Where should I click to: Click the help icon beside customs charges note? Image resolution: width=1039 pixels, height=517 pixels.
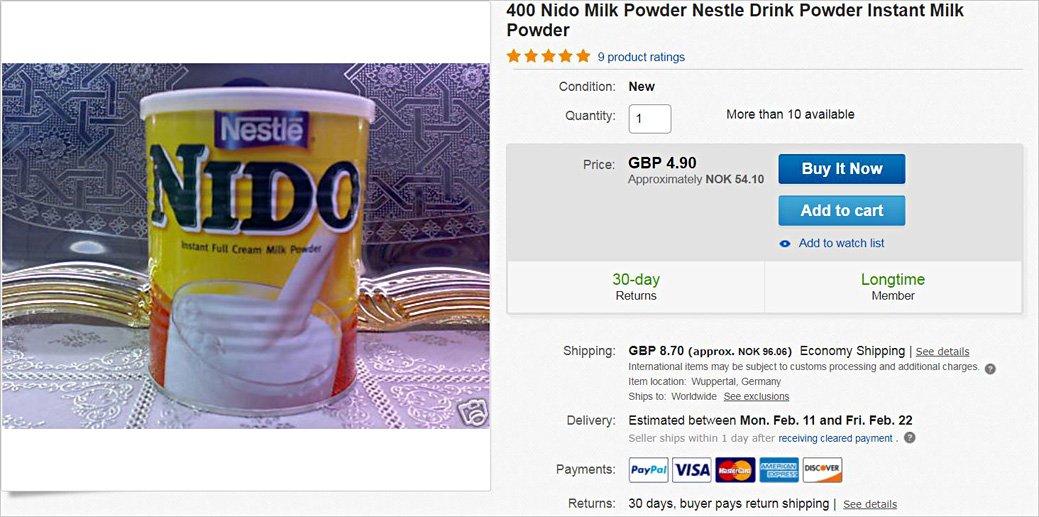click(990, 368)
